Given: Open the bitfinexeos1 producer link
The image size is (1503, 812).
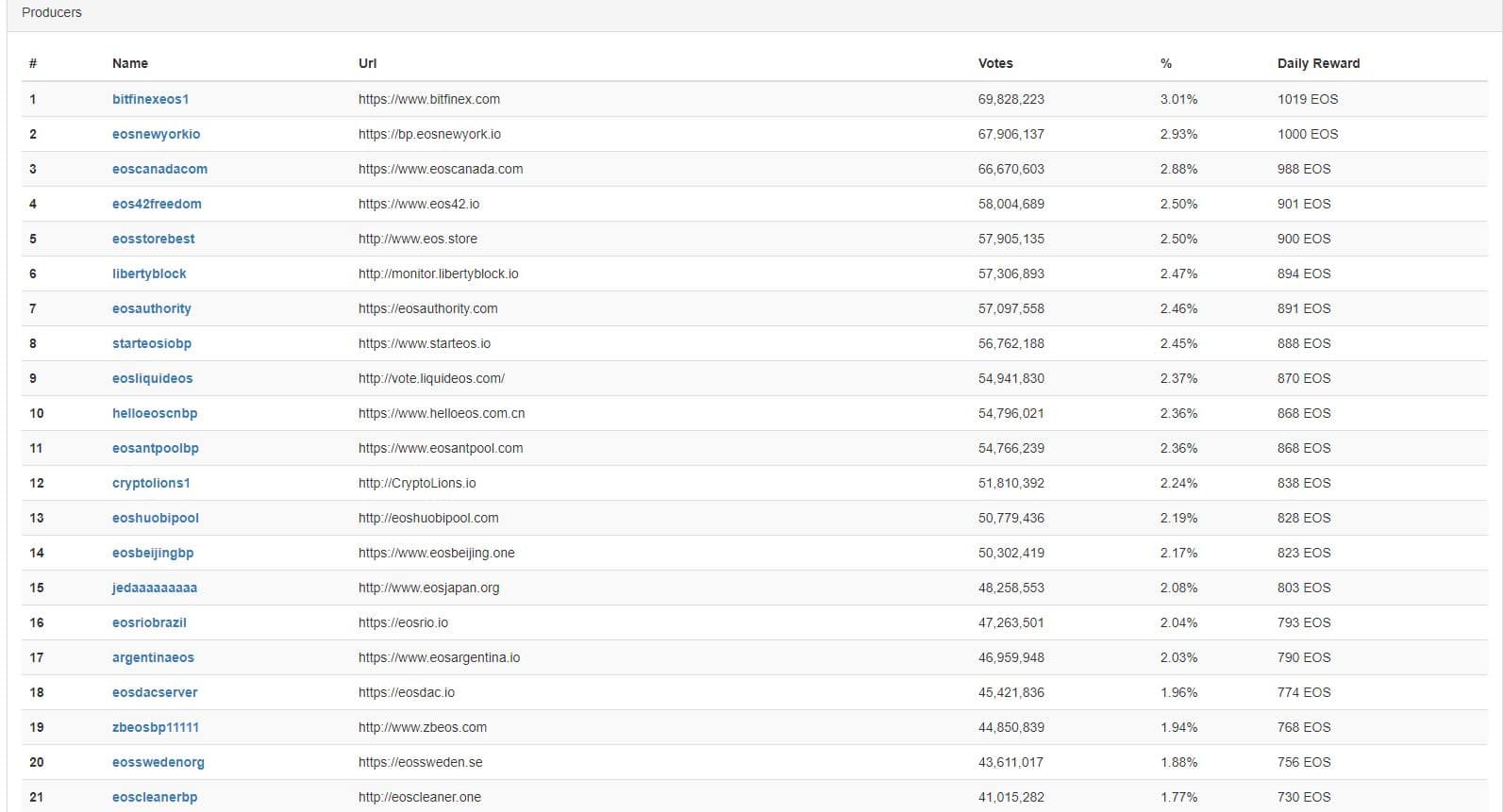Looking at the screenshot, I should (150, 99).
